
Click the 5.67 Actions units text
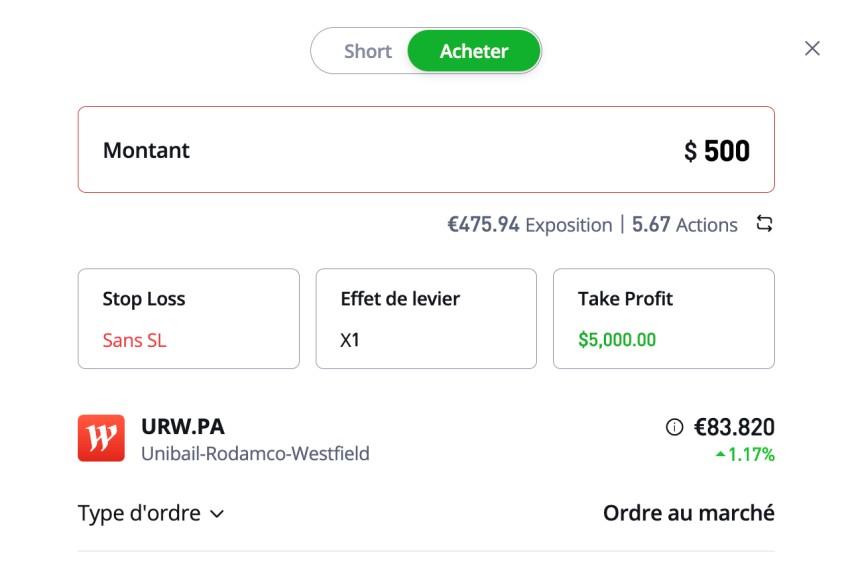[684, 225]
